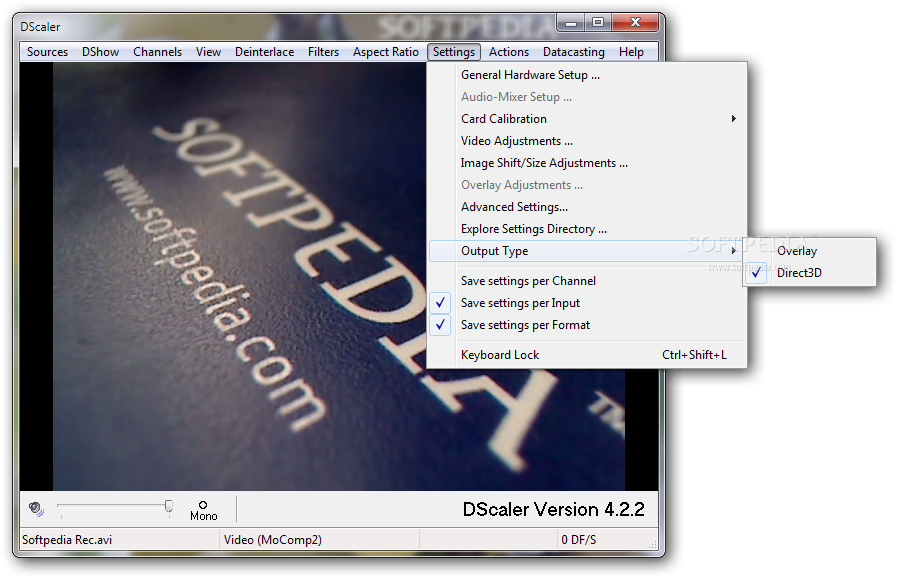The width and height of the screenshot is (897, 578).
Task: Open Video Adjustments dialog
Action: point(587,141)
